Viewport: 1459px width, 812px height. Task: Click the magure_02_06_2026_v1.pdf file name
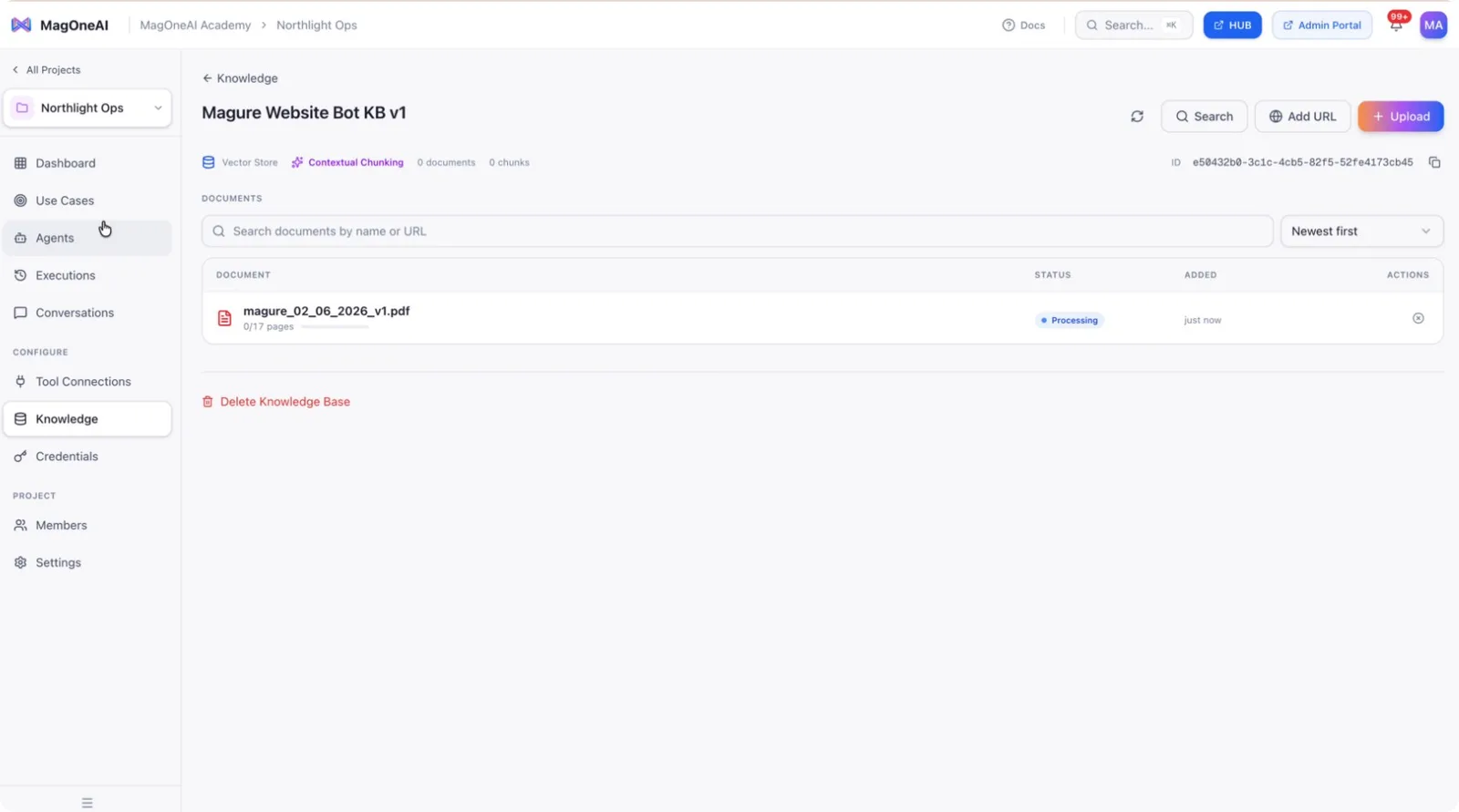(x=326, y=311)
